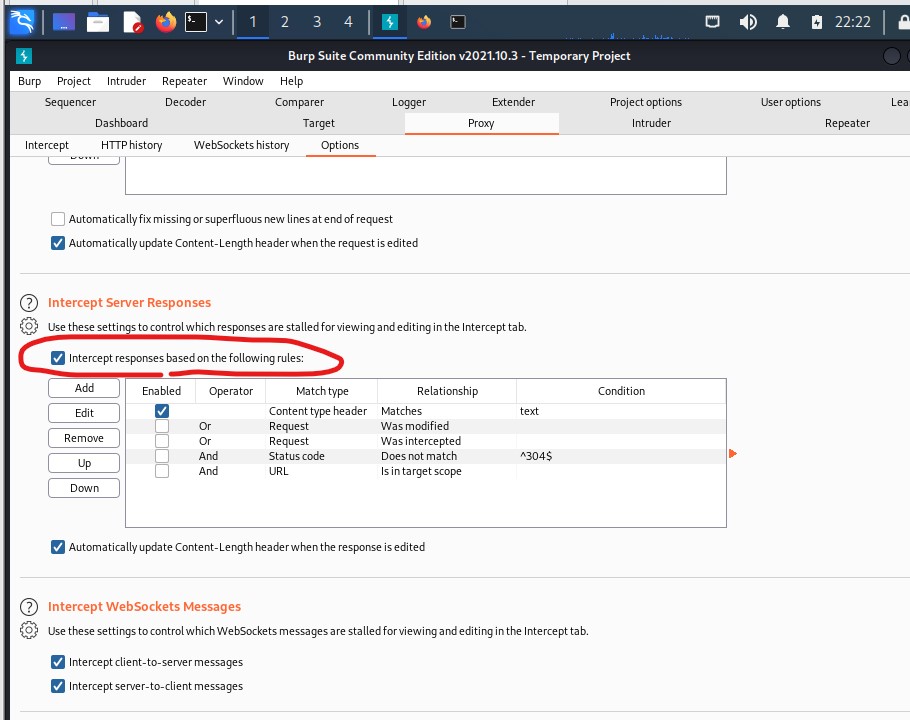Switch to the User options tab
The height and width of the screenshot is (720, 910).
(x=790, y=102)
